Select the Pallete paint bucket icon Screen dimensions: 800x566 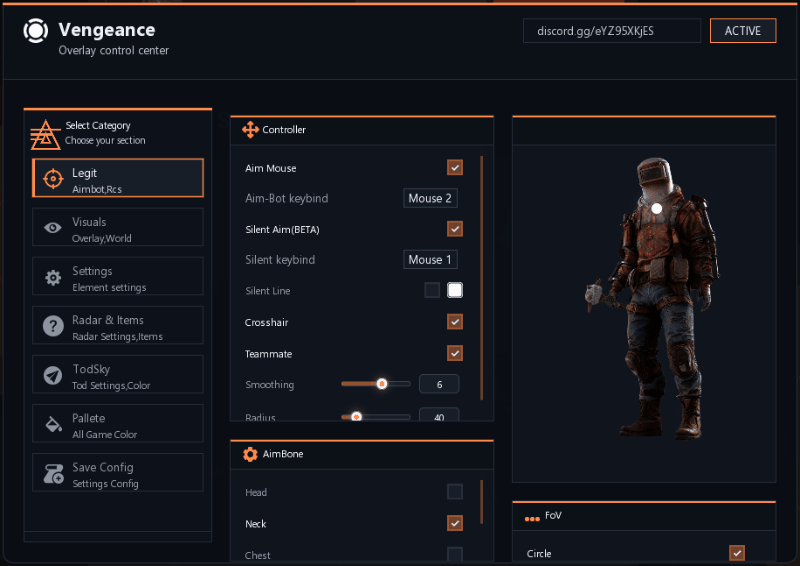tap(53, 424)
